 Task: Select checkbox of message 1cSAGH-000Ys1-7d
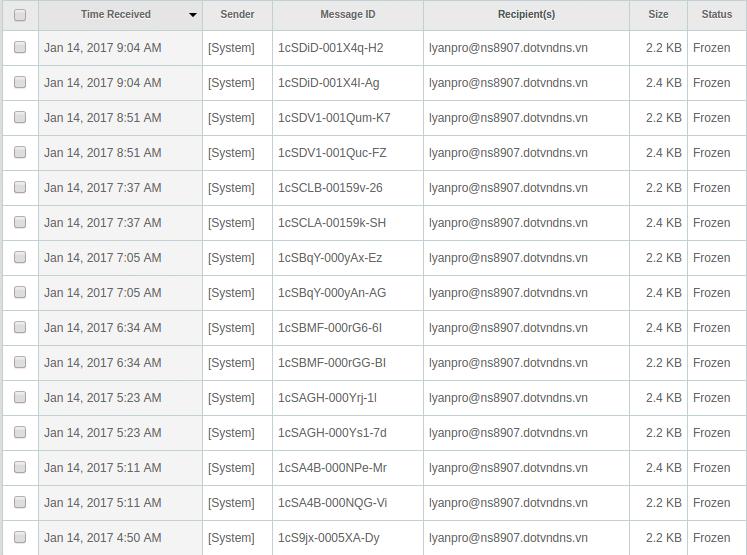click(x=20, y=432)
